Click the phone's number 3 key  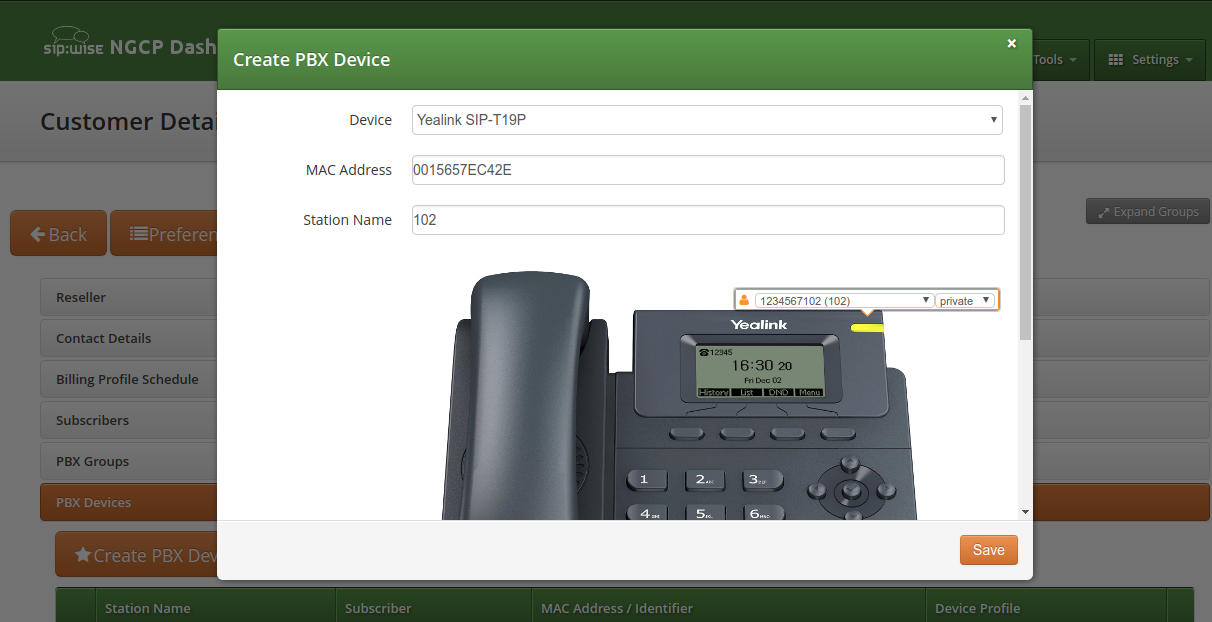(x=762, y=480)
